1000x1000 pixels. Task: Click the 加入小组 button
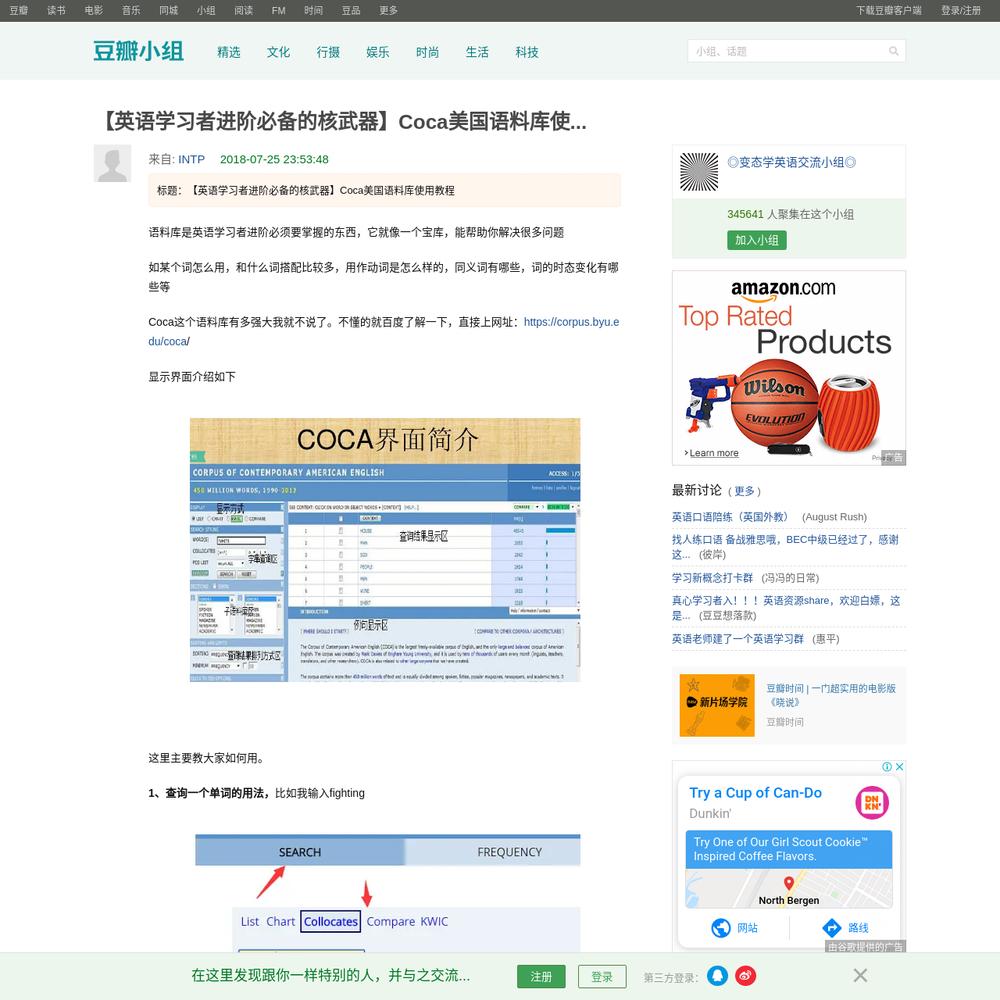[757, 240]
